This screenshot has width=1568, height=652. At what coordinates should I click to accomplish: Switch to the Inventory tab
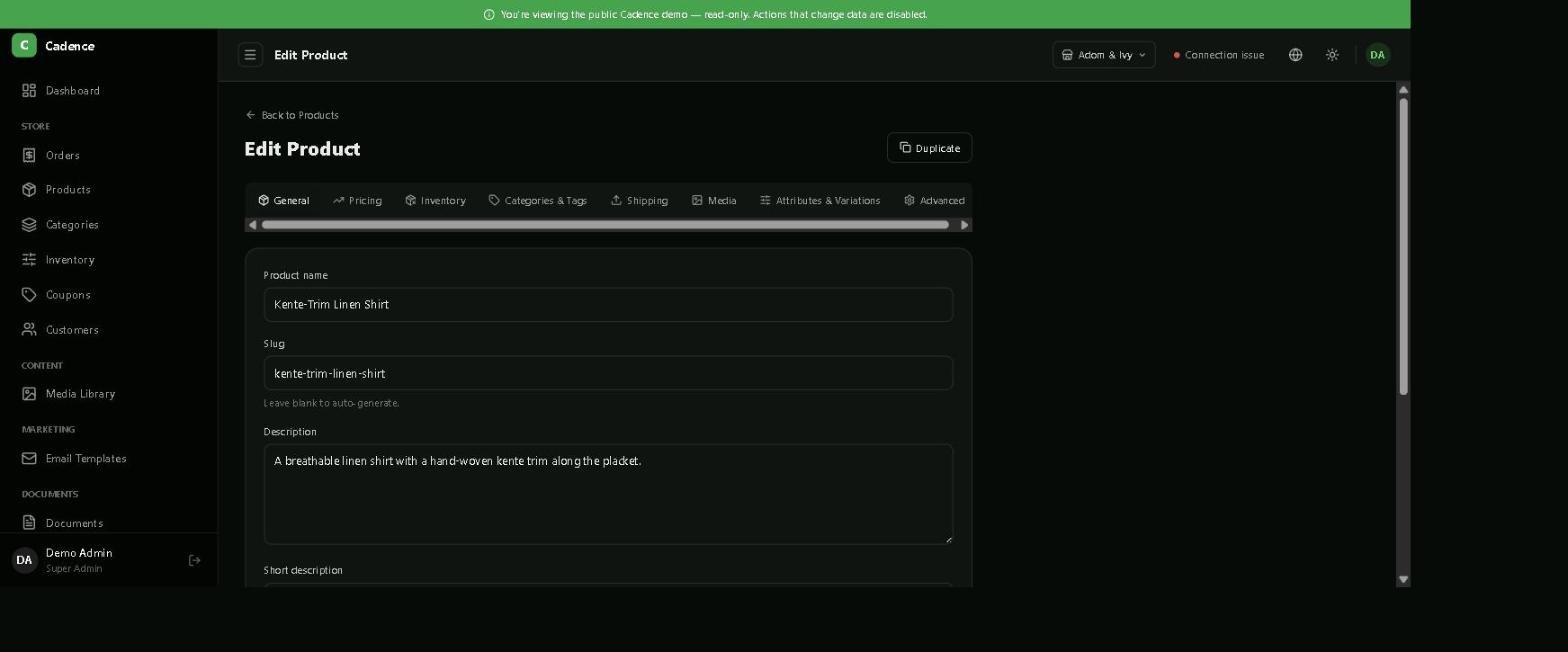coord(435,201)
